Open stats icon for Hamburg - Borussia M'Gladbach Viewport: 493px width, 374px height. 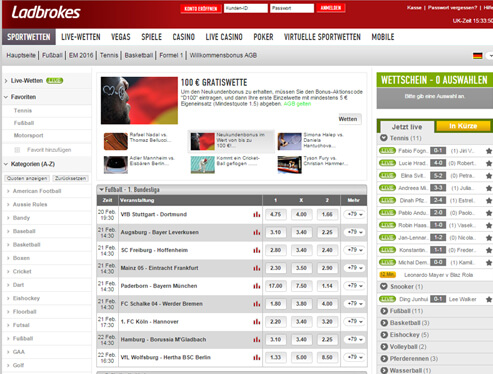point(256,340)
